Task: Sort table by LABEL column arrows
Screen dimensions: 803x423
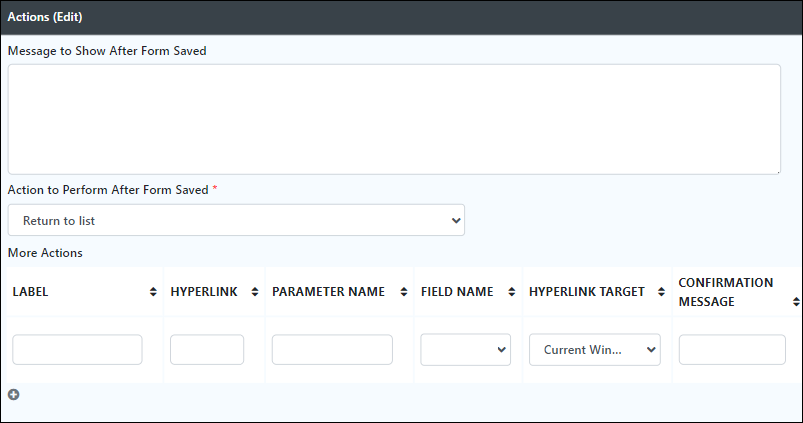Action: tap(153, 292)
